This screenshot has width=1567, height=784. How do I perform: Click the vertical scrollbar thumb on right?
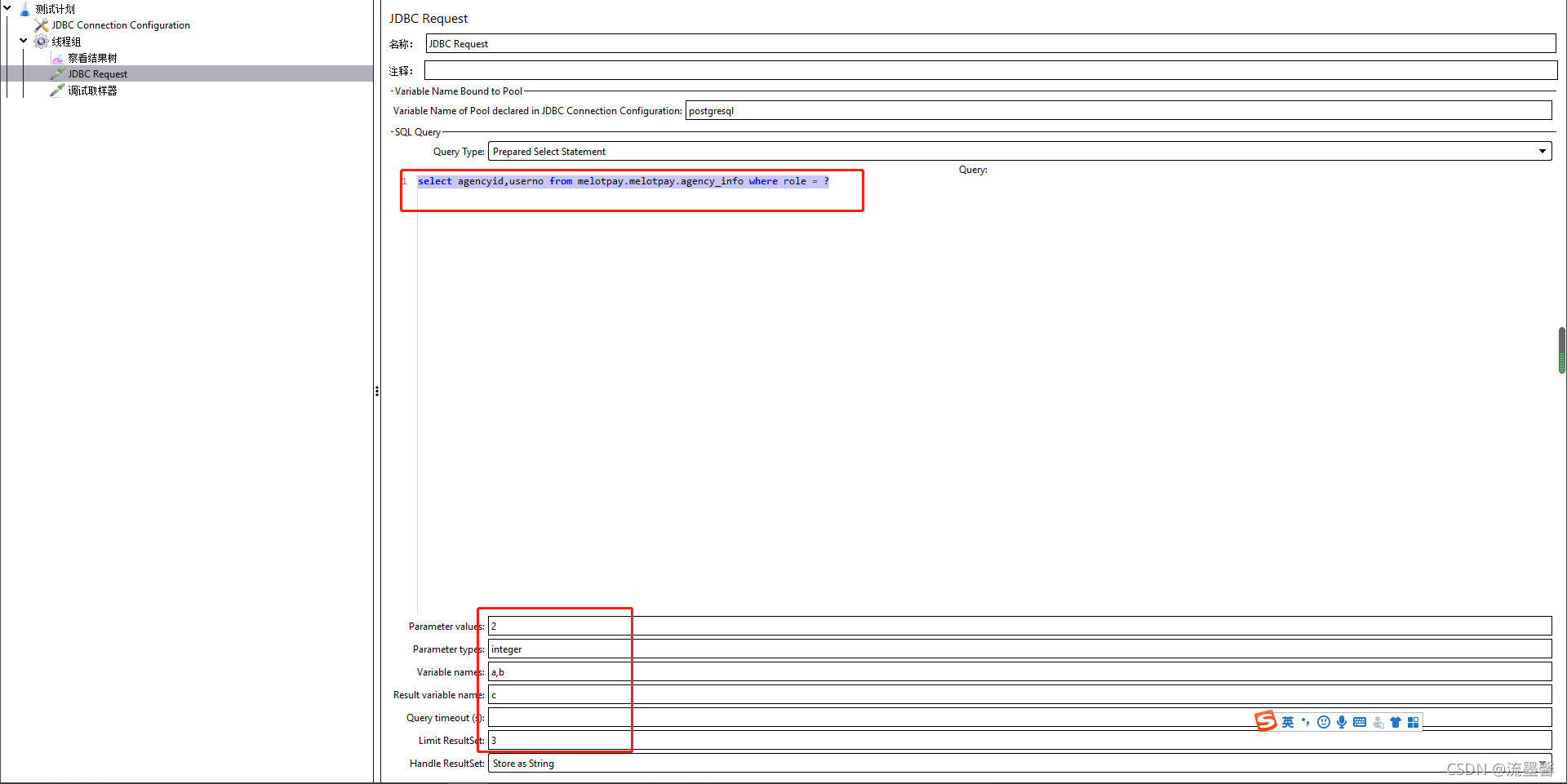1562,350
